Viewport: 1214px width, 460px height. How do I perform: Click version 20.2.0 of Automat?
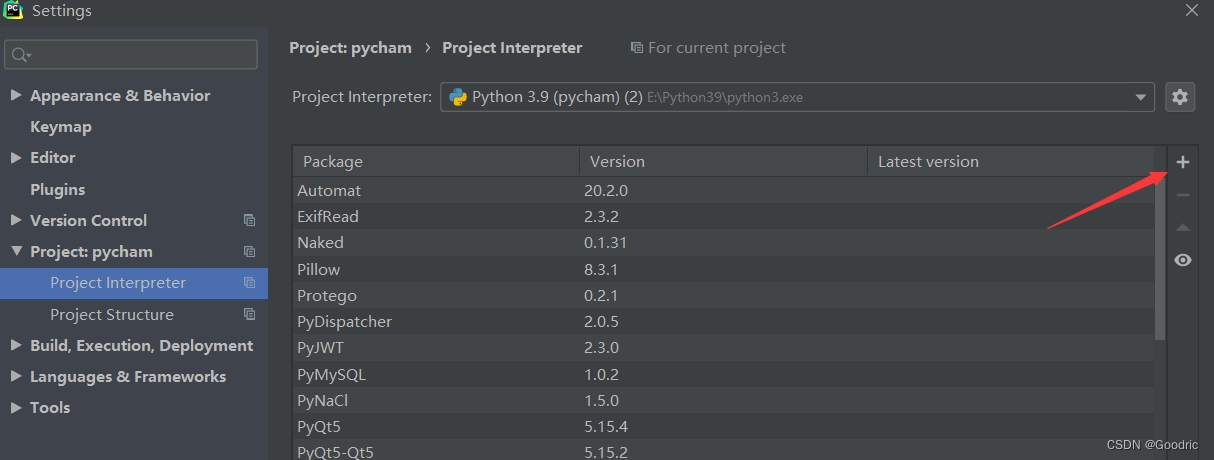click(606, 190)
